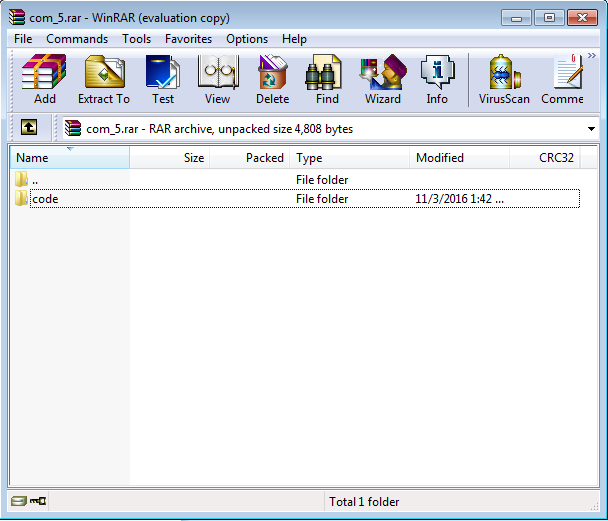Screen dimensions: 608x521
Task: Click the key password icon in status bar
Action: click(38, 501)
